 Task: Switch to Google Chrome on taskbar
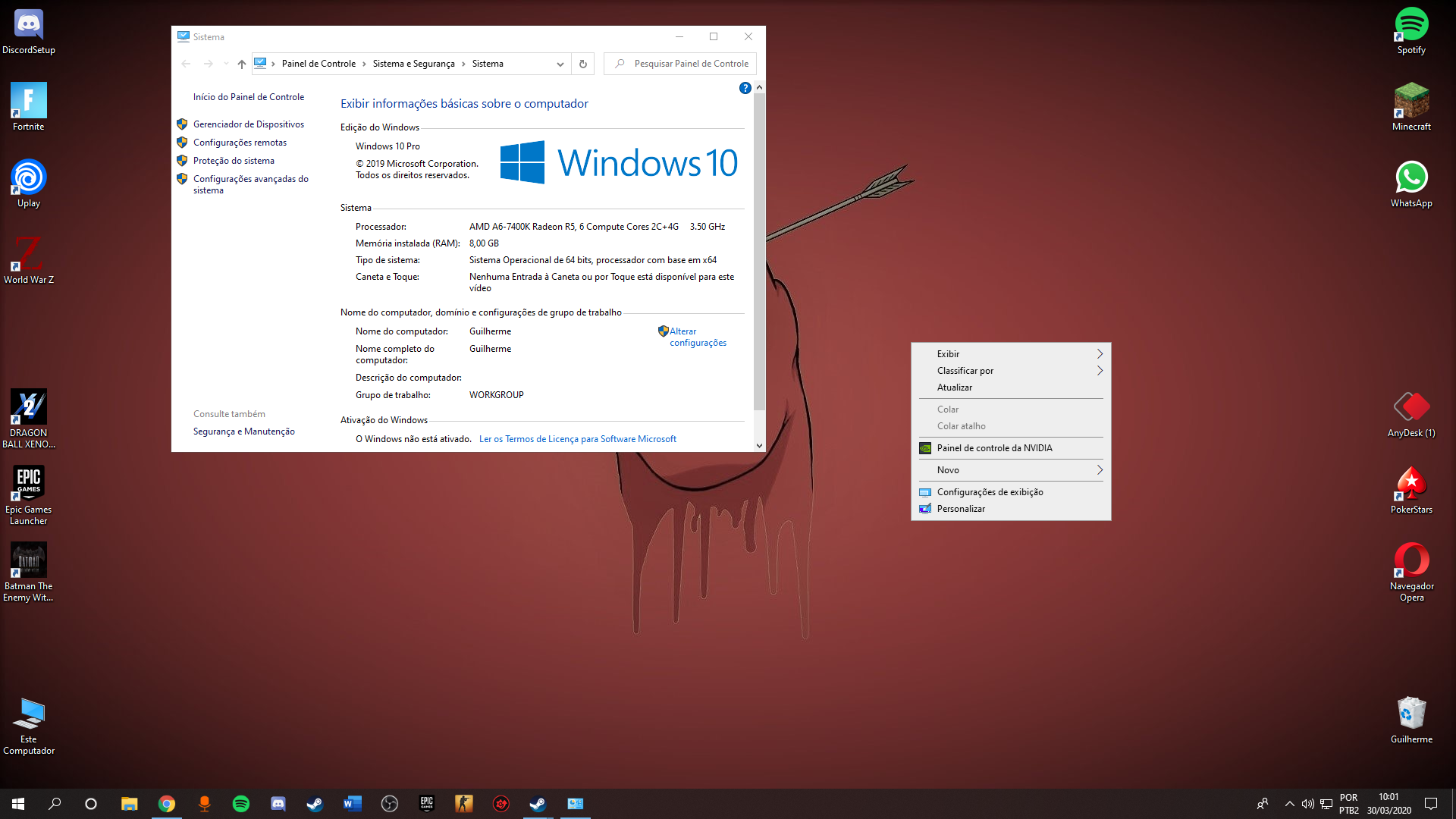[167, 804]
